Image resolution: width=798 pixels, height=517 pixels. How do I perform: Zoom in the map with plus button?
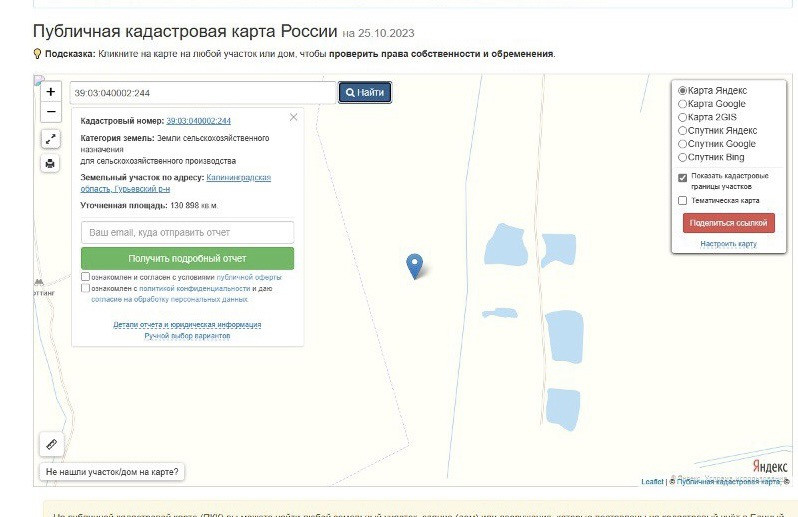[51, 92]
